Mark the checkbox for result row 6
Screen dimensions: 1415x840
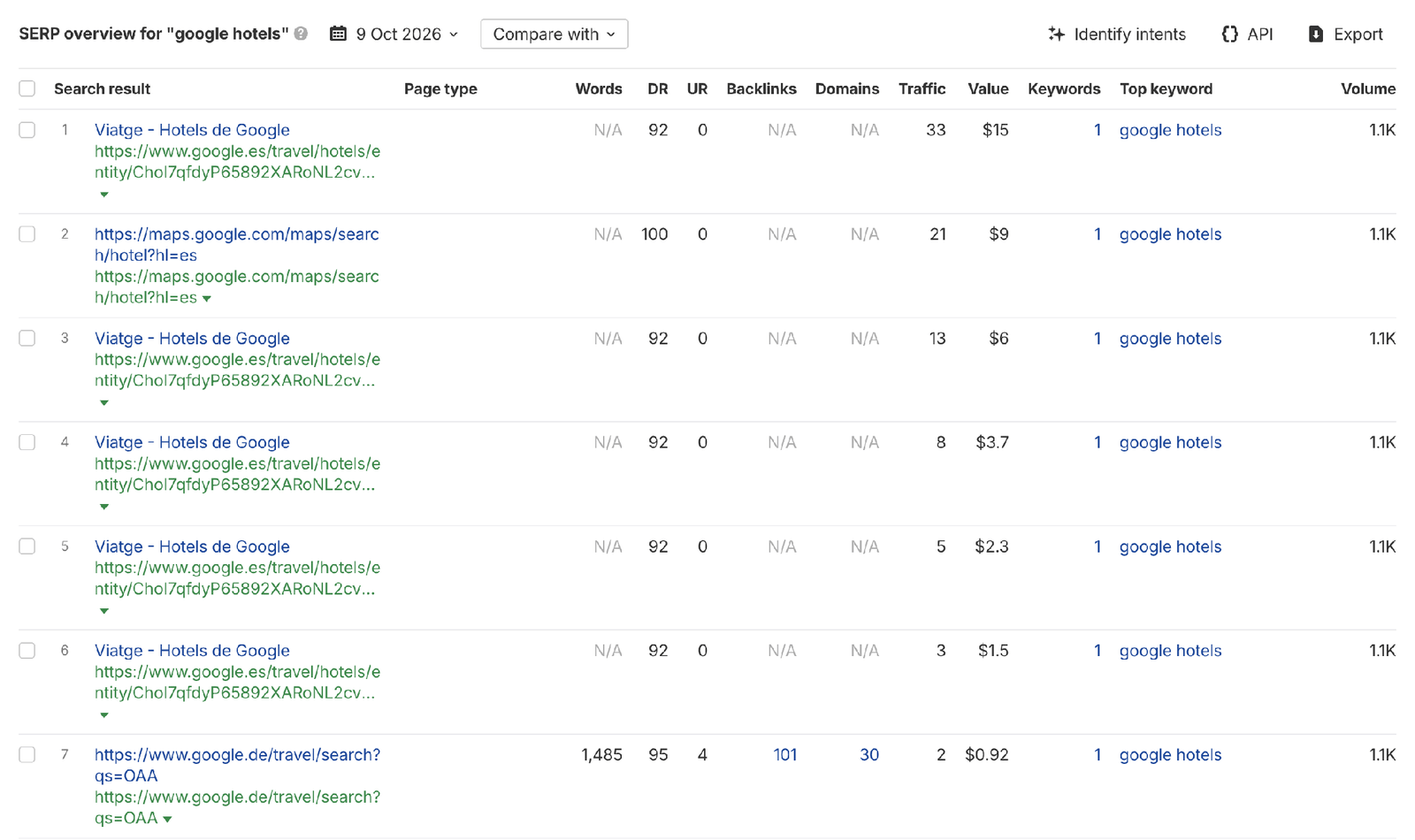27,651
